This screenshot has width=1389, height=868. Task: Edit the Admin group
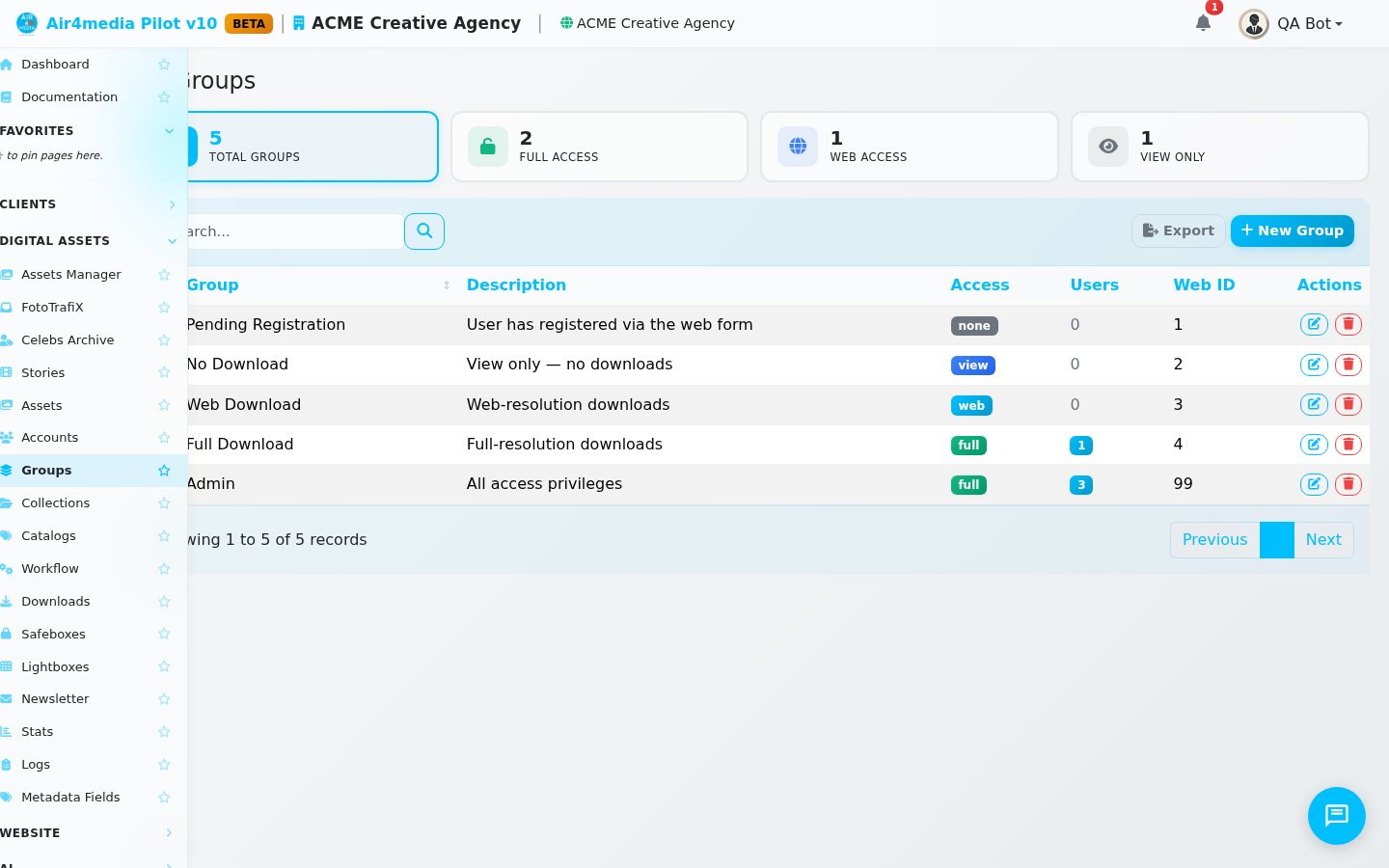click(1314, 484)
